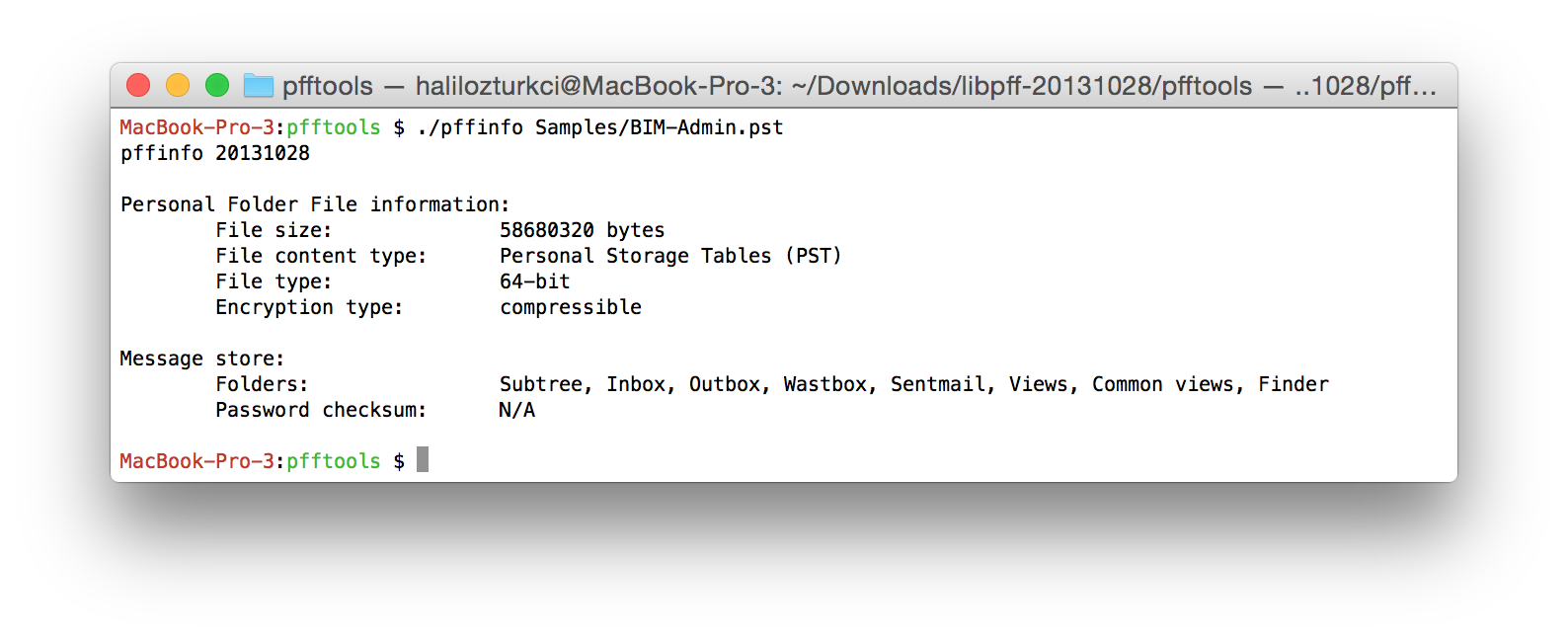Place cursor at the gray terminal cursor block
1568x640 pixels.
423,460
